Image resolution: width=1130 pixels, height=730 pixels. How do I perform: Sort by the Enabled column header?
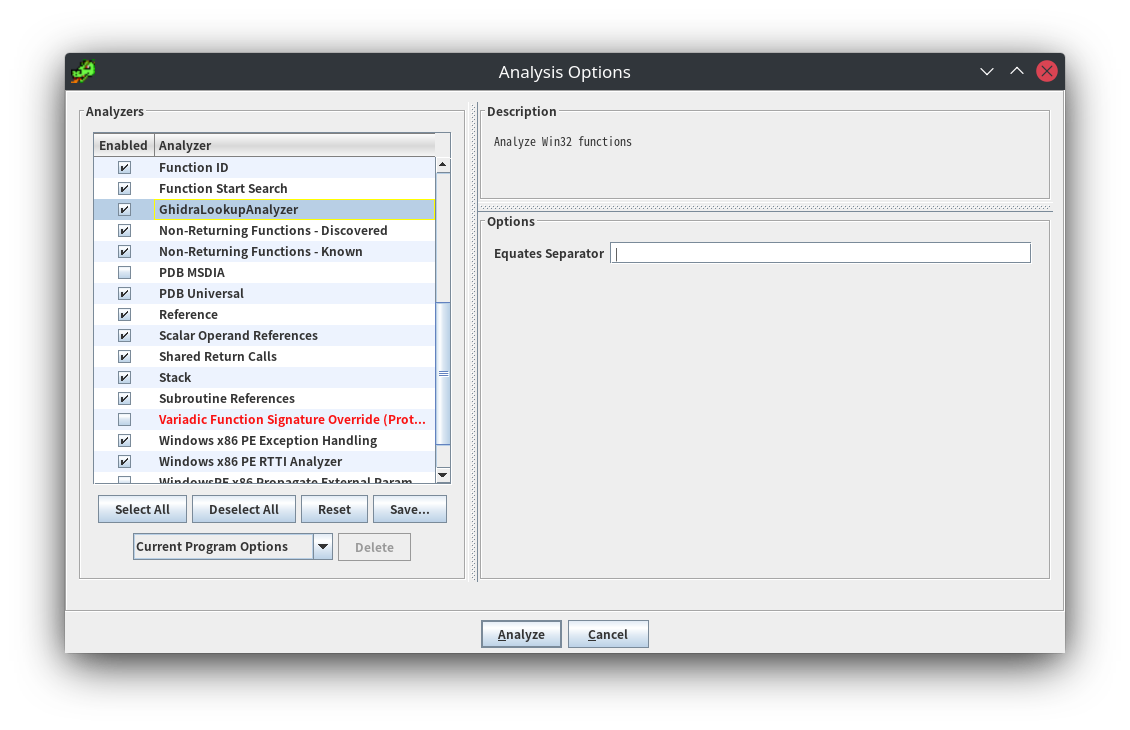coord(123,145)
